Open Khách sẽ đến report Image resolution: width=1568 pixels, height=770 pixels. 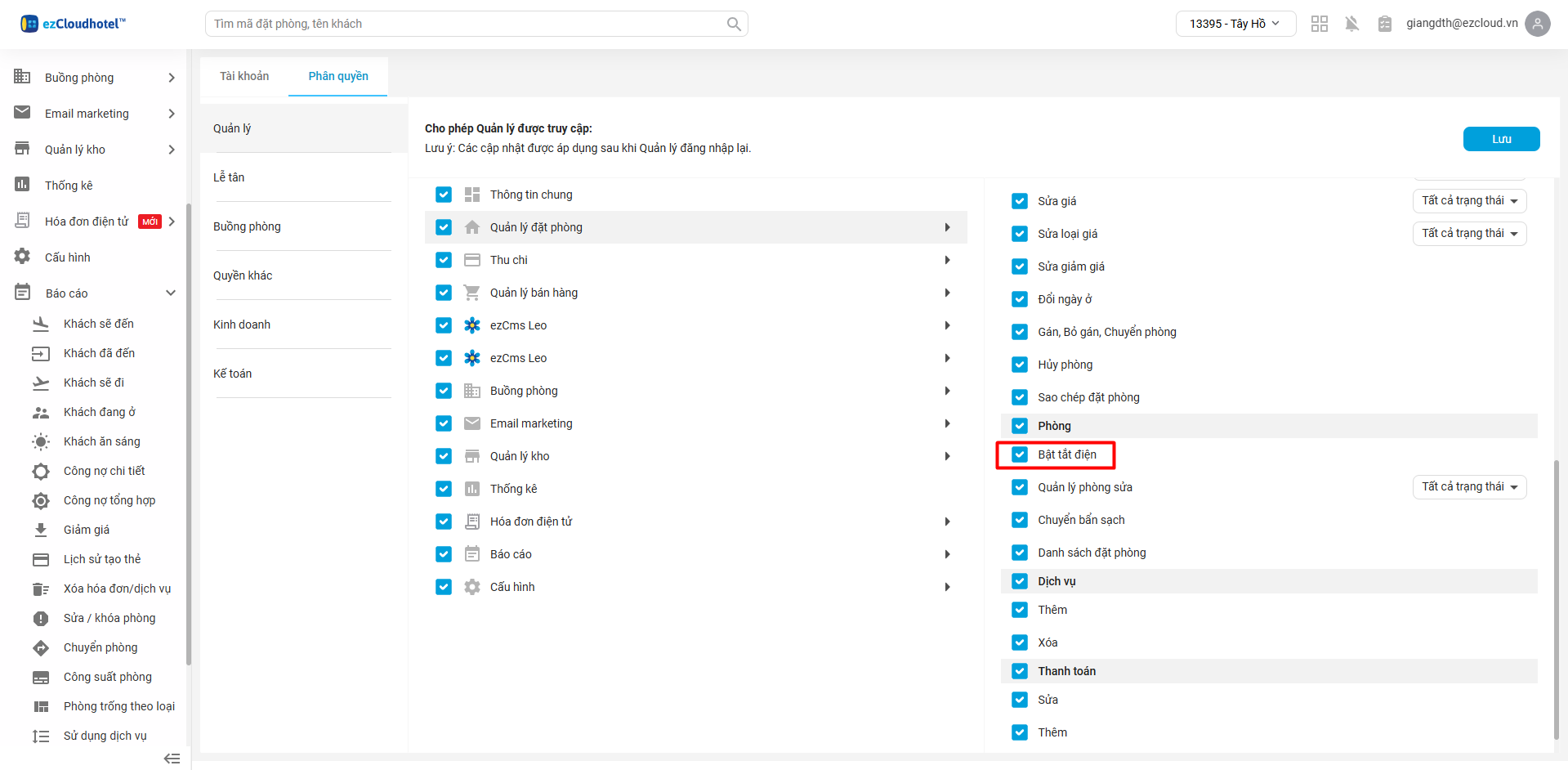pos(98,324)
